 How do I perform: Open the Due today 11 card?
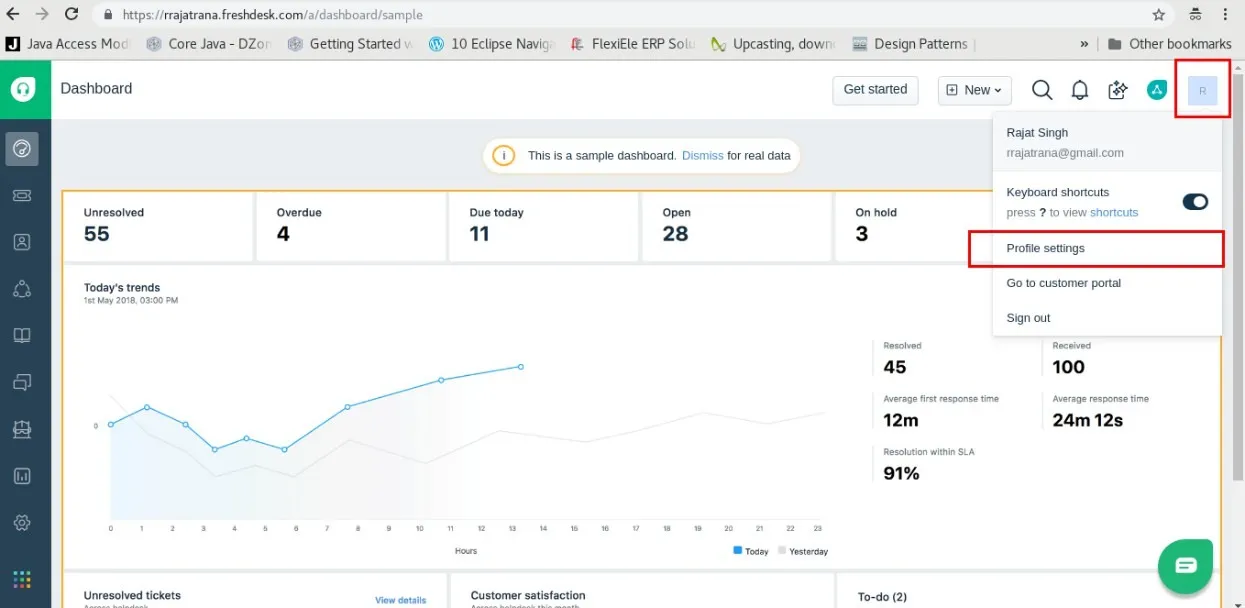click(x=544, y=227)
